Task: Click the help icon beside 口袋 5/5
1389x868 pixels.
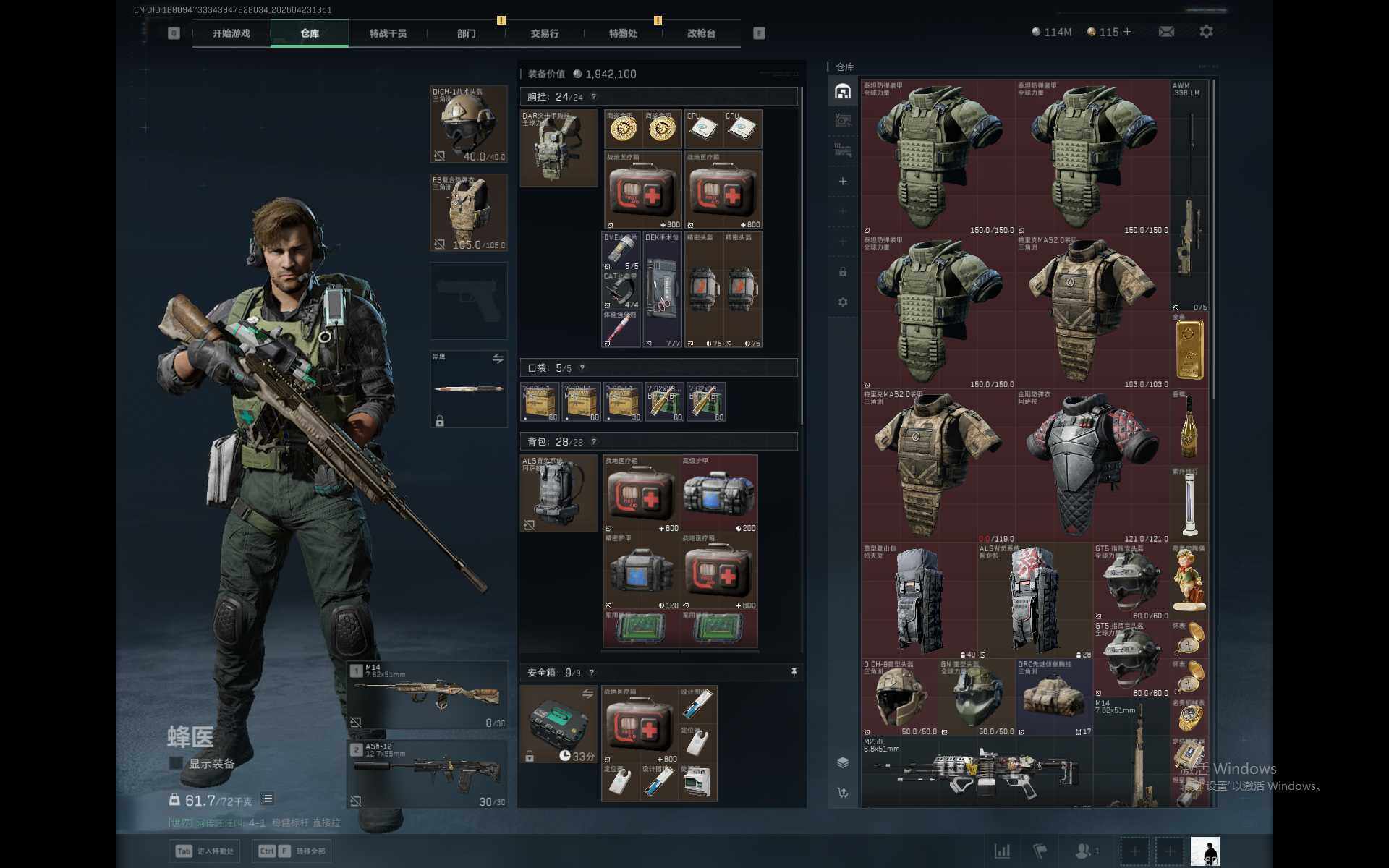Action: pyautogui.click(x=582, y=368)
